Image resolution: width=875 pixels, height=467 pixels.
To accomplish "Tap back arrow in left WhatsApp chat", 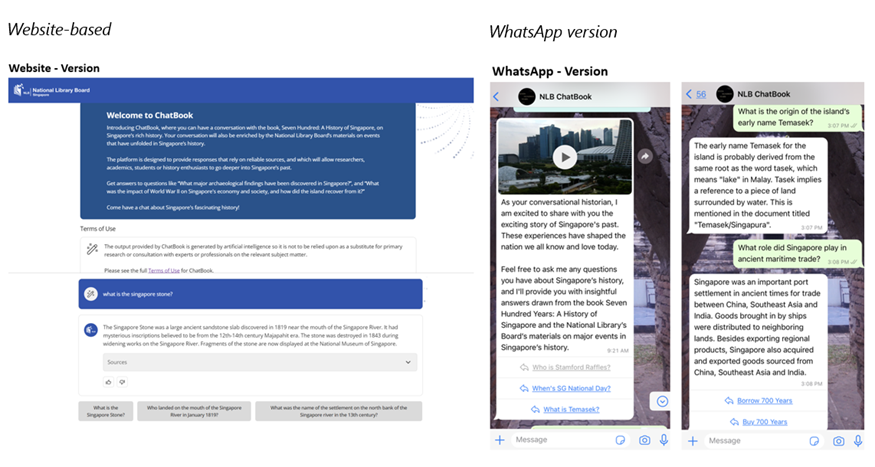I will click(497, 95).
